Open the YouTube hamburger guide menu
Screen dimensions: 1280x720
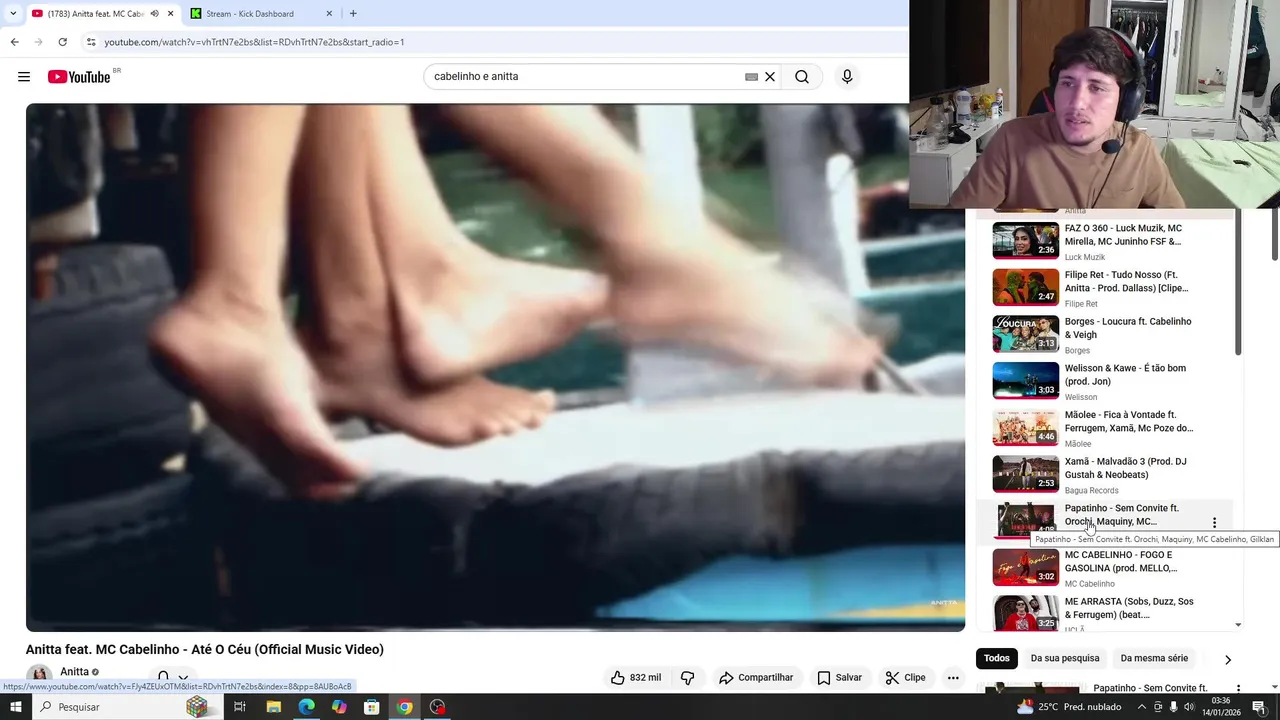(24, 77)
